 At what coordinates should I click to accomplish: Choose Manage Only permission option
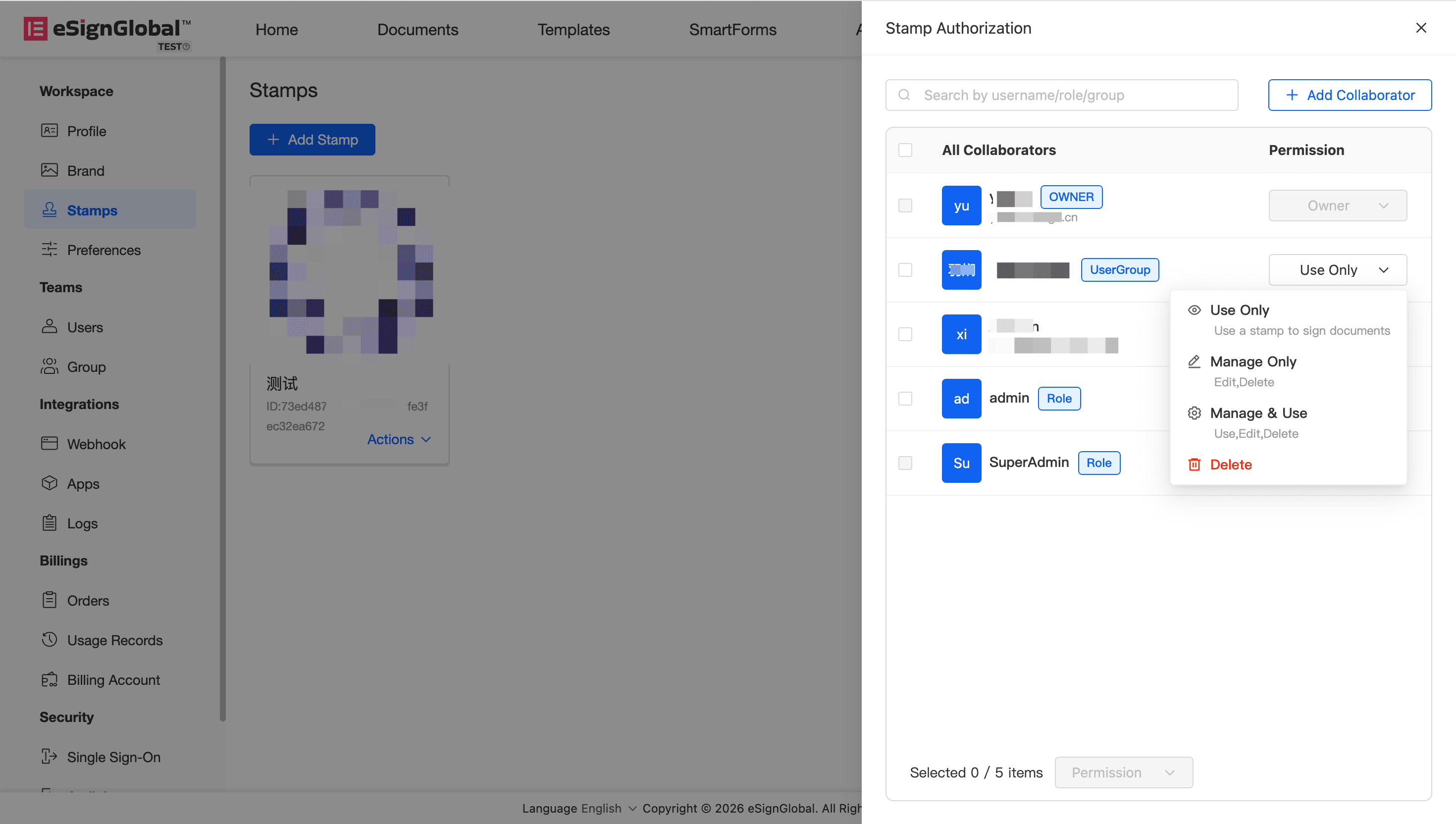[x=1253, y=361]
